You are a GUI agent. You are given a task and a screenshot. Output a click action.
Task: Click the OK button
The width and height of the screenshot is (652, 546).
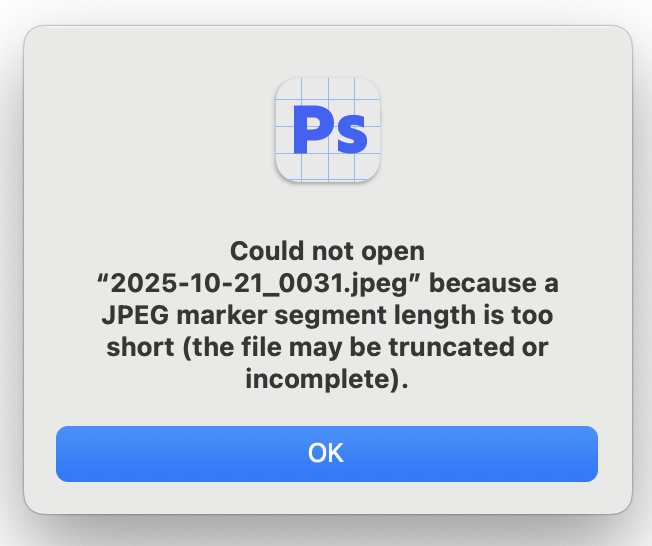tap(326, 453)
